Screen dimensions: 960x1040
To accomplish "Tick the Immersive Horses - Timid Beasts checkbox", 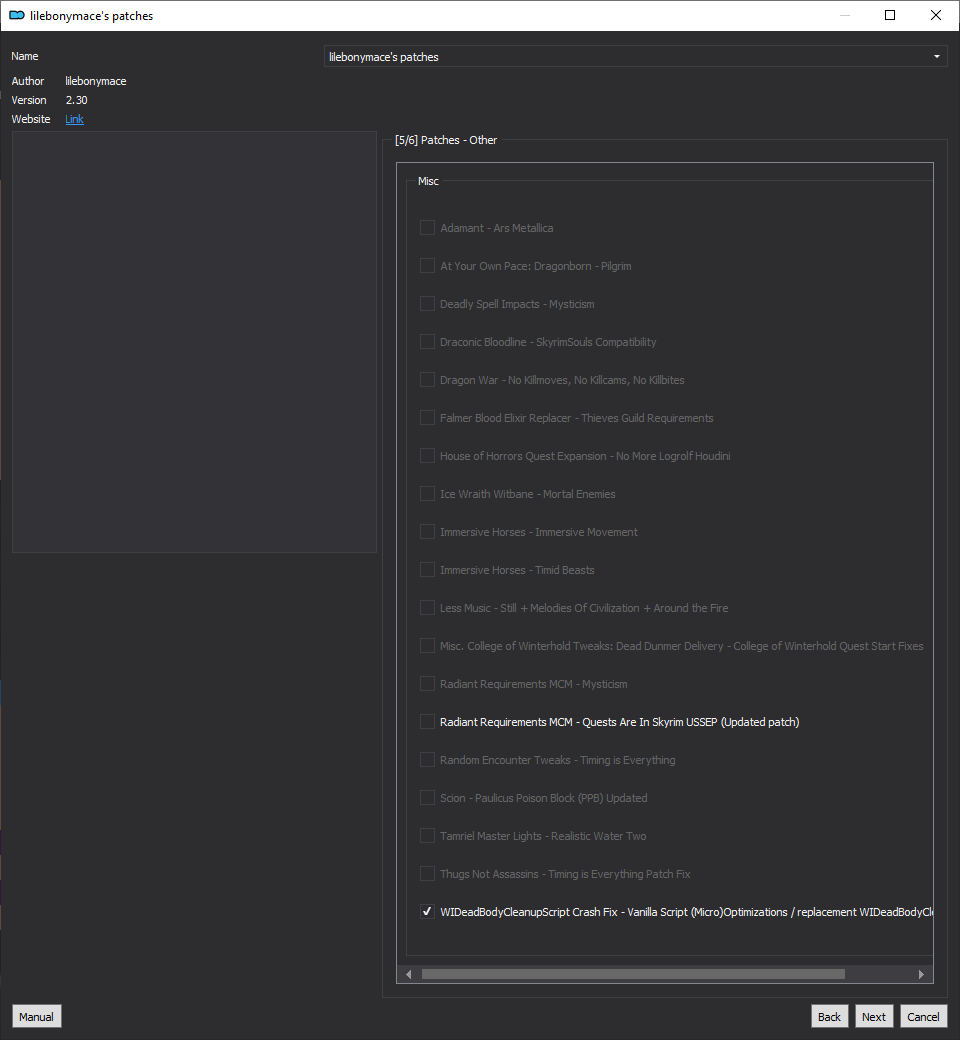I will pos(428,570).
